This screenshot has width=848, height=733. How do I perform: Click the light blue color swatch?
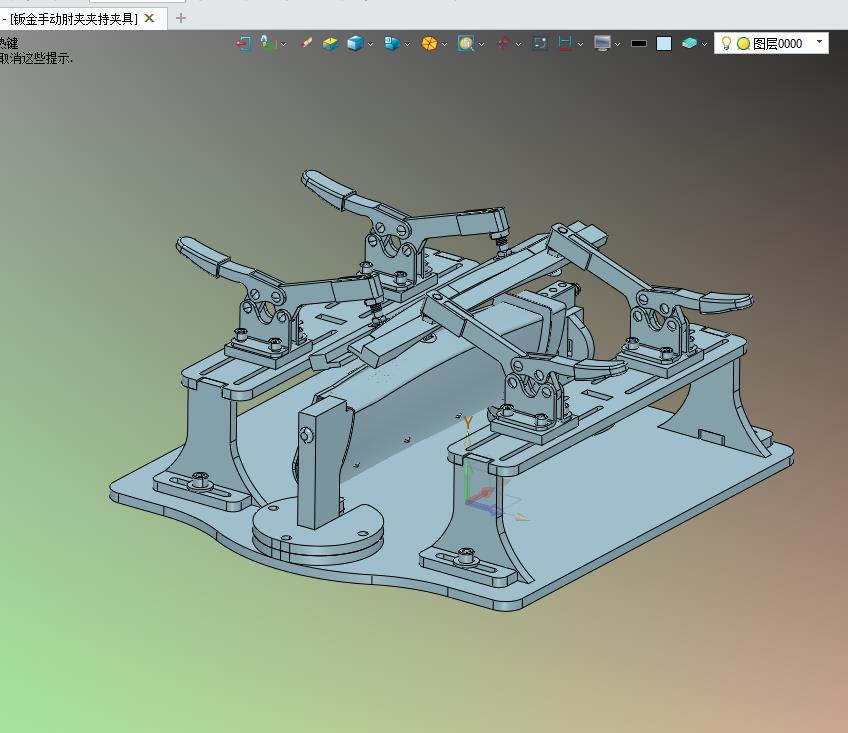tap(664, 44)
